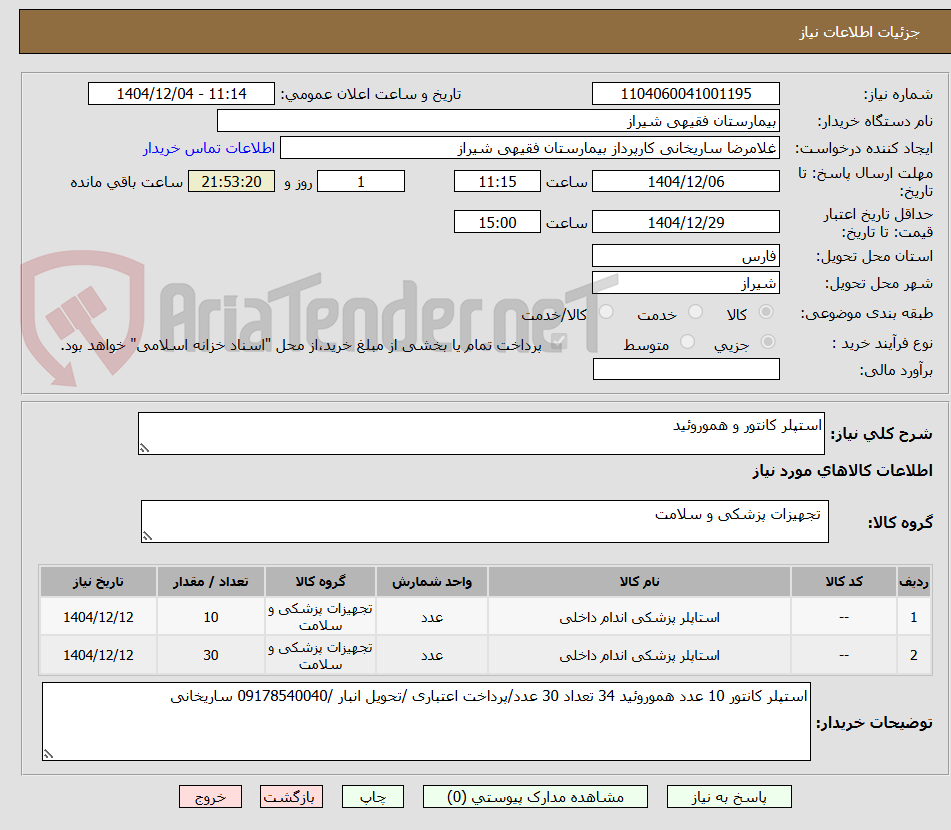Screen dimensions: 951x830
Task: Click the ردیف column header
Action: point(914,581)
